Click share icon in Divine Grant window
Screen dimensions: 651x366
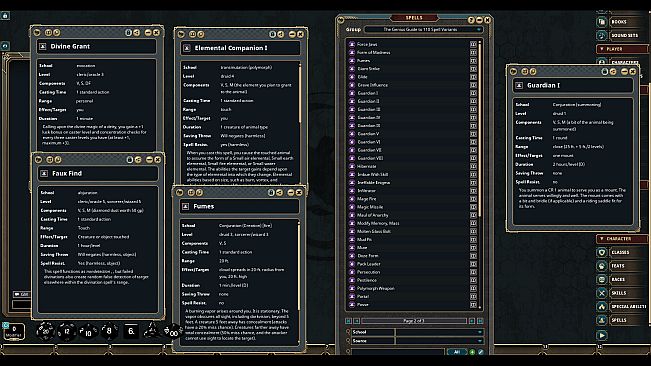137,32
